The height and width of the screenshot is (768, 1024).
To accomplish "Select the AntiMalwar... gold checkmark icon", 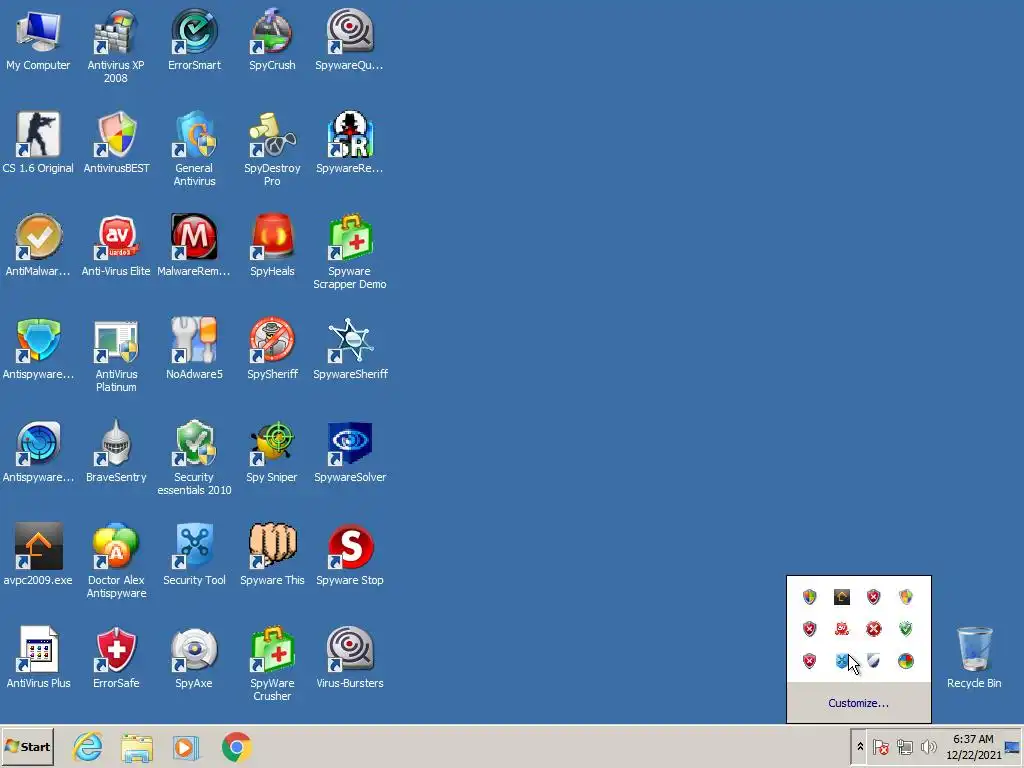I will 38,246.
